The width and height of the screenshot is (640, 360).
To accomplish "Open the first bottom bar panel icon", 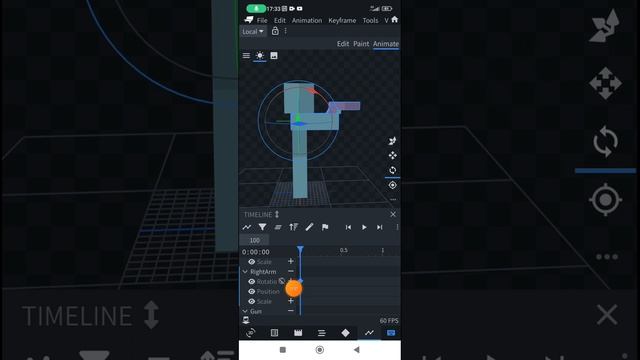I will point(251,333).
